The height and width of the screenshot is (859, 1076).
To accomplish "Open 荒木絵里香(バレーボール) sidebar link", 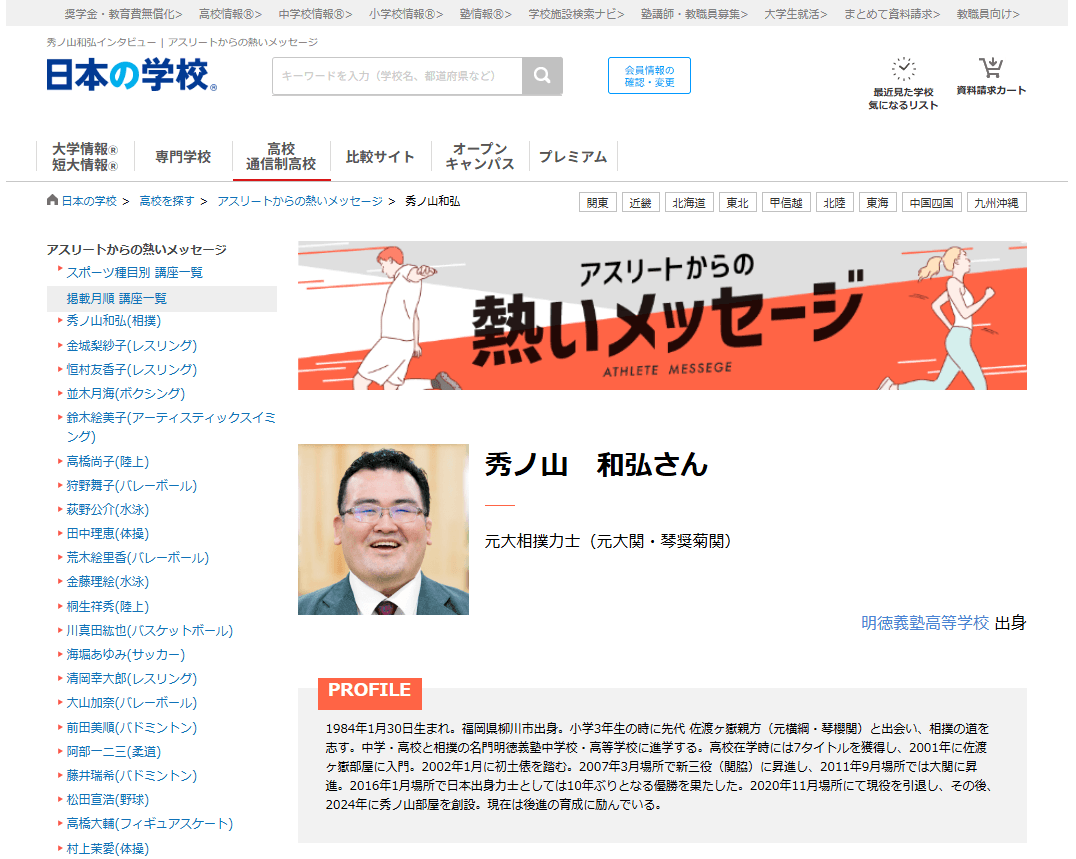I will [x=138, y=557].
